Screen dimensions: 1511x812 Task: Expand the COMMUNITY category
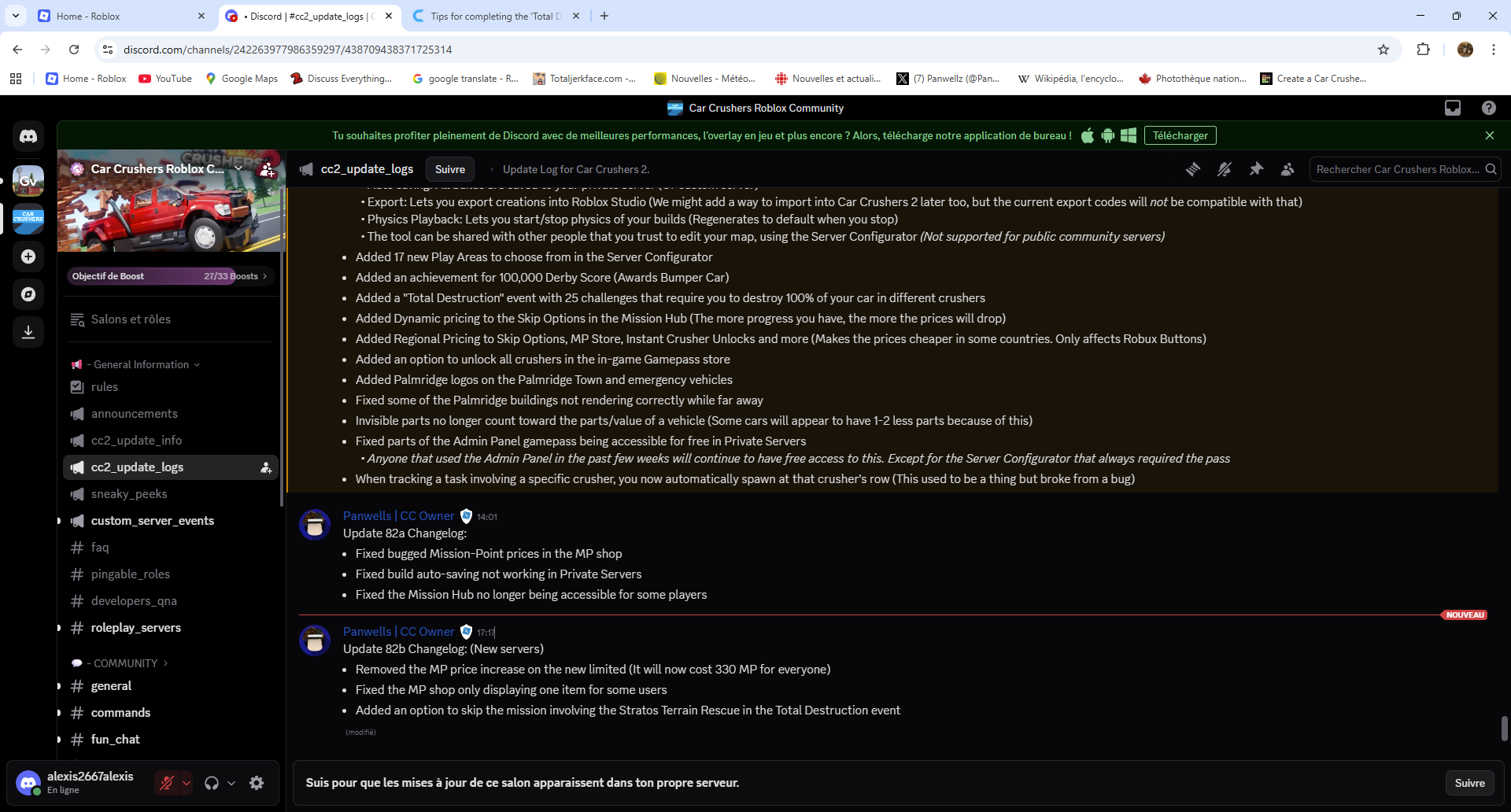(126, 663)
